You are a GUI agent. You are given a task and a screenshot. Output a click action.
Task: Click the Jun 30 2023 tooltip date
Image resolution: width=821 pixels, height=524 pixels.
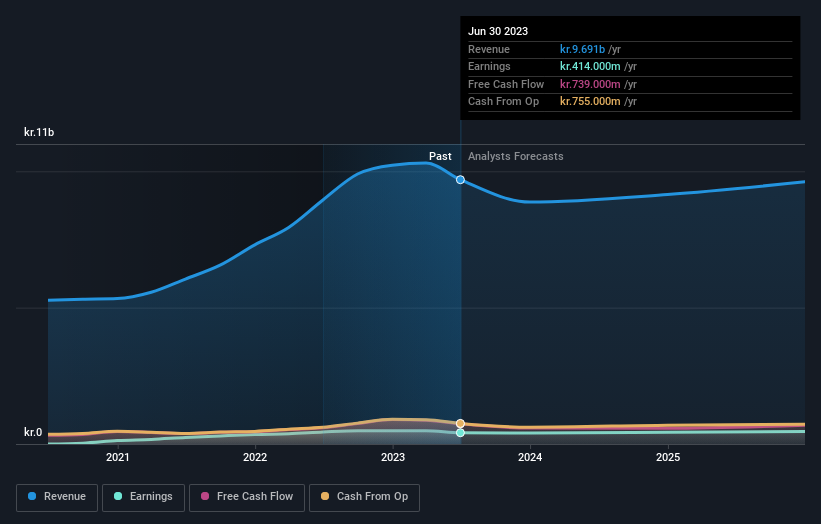(x=498, y=31)
